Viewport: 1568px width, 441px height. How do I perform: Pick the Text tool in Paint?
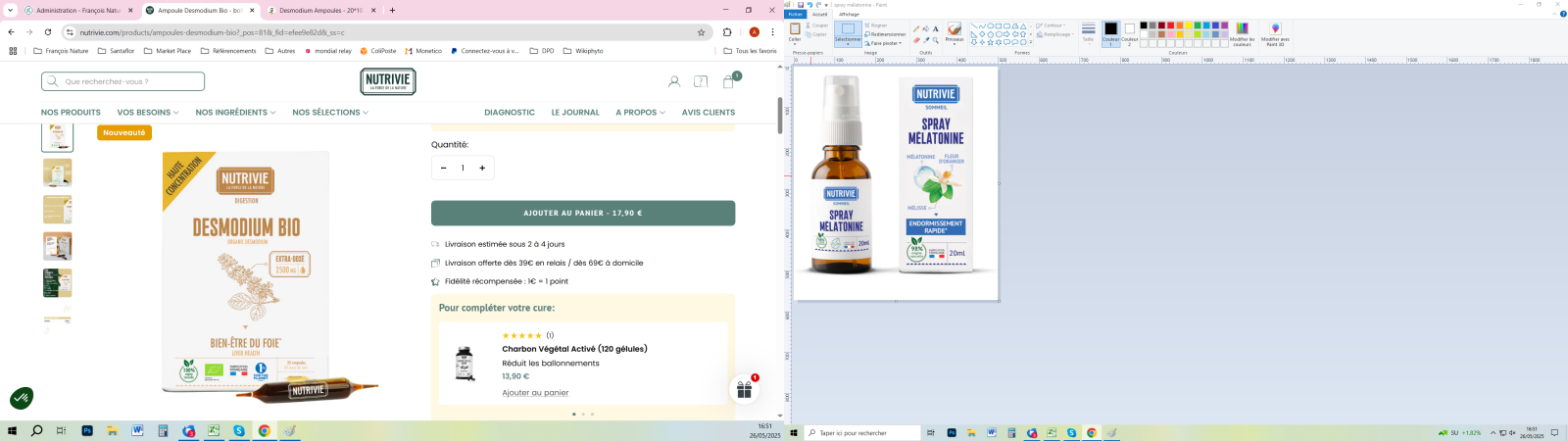pyautogui.click(x=936, y=29)
